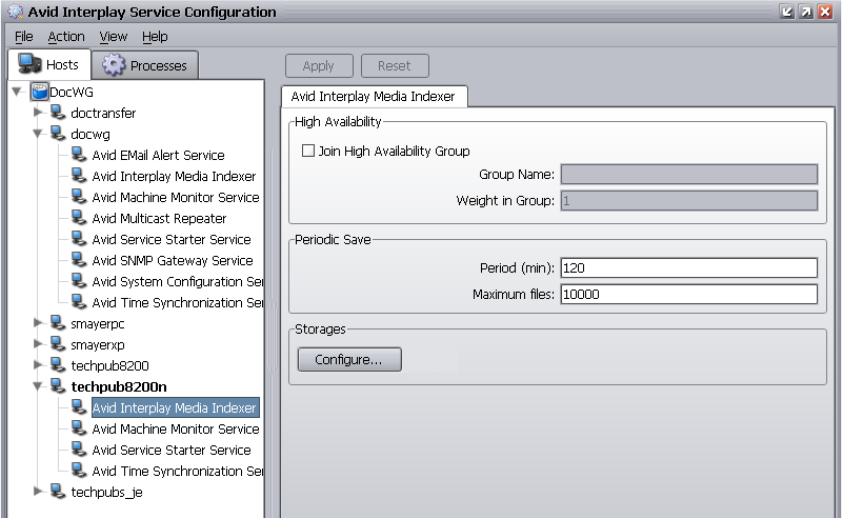Screen dimensions: 842x518
Task: Expand the techpub8200 host node
Action: coord(38,365)
